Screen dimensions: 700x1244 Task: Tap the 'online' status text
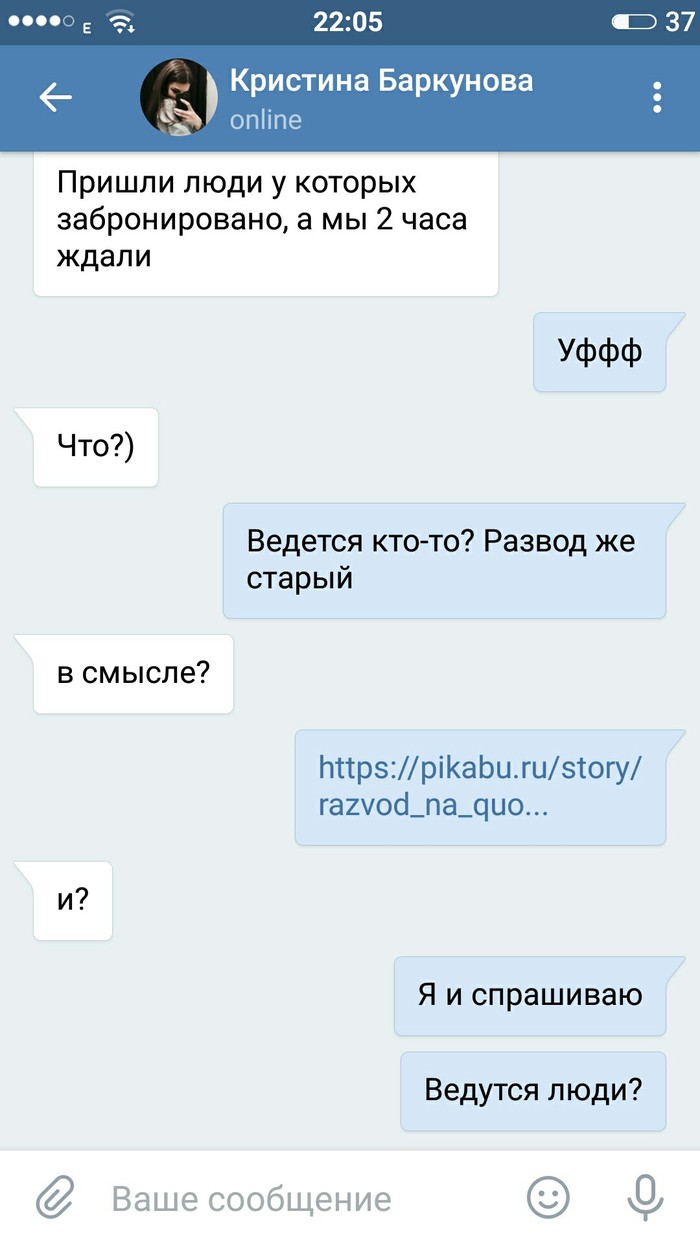pyautogui.click(x=265, y=120)
